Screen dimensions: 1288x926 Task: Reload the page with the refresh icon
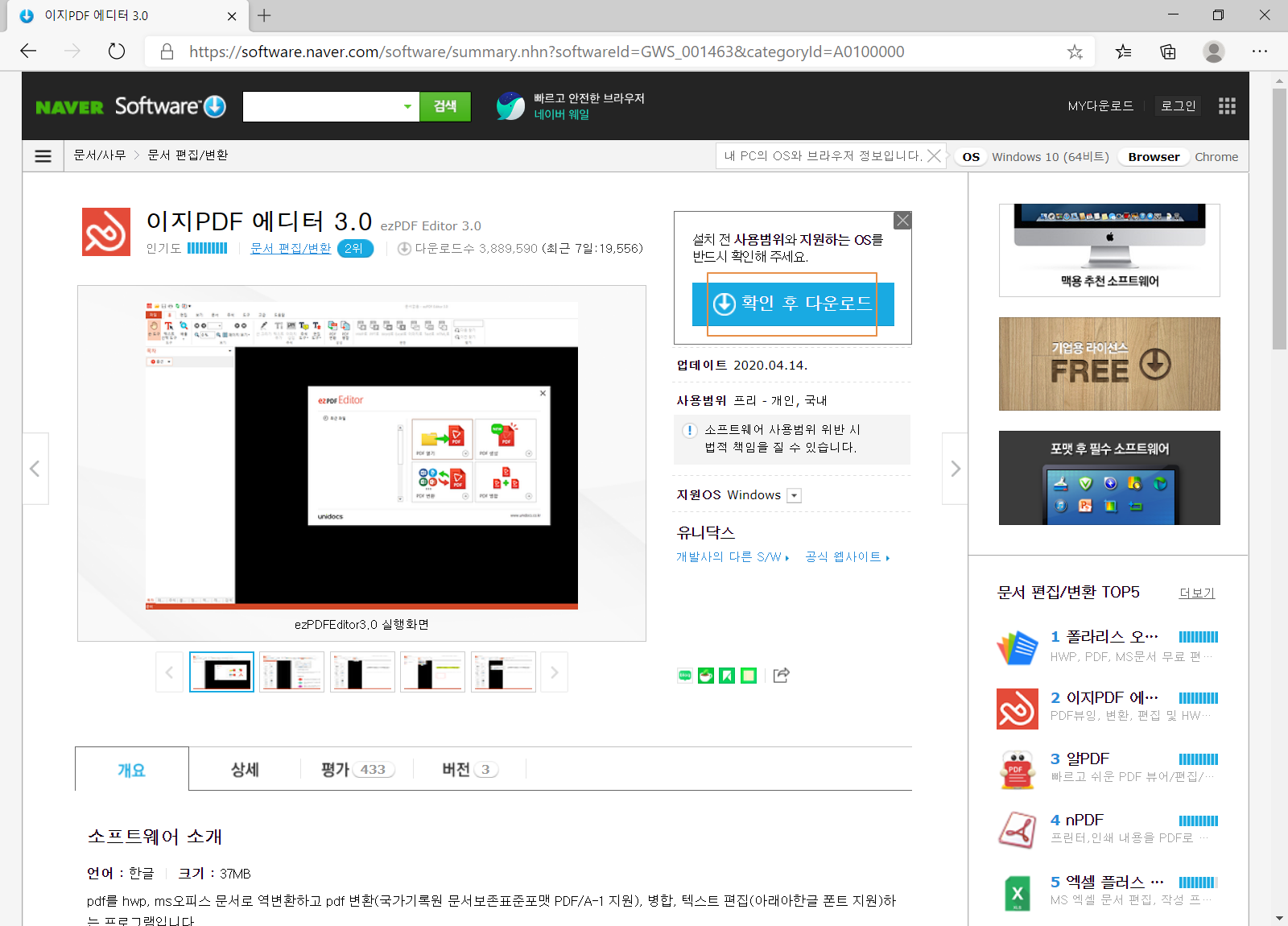pyautogui.click(x=117, y=52)
